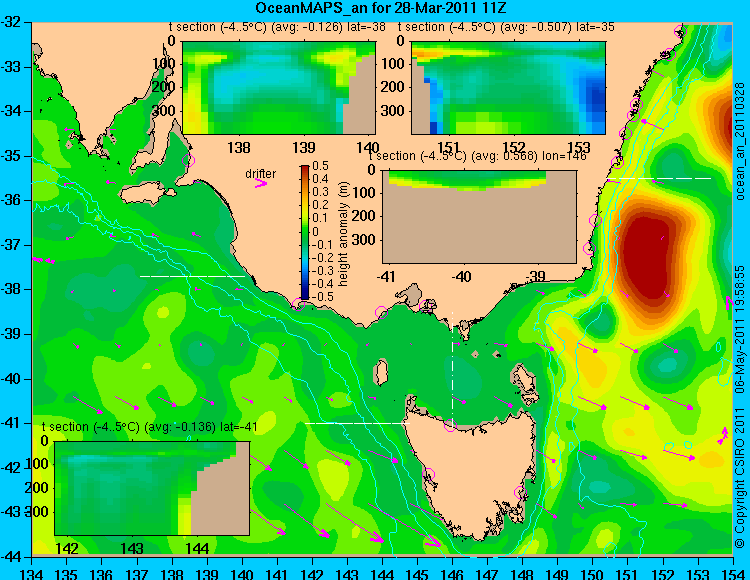The image size is (750, 580).
Task: Click the -38 latitude label on the left axis
Action: pos(13,289)
